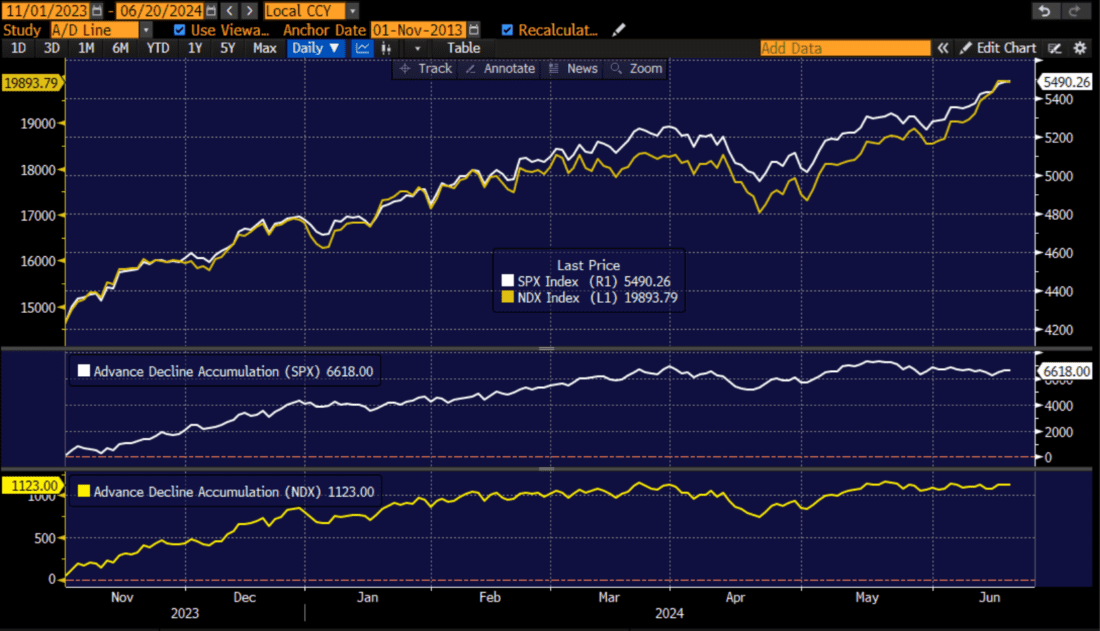1100x631 pixels.
Task: Disable the Use Viewa checkbox
Action: [x=180, y=29]
